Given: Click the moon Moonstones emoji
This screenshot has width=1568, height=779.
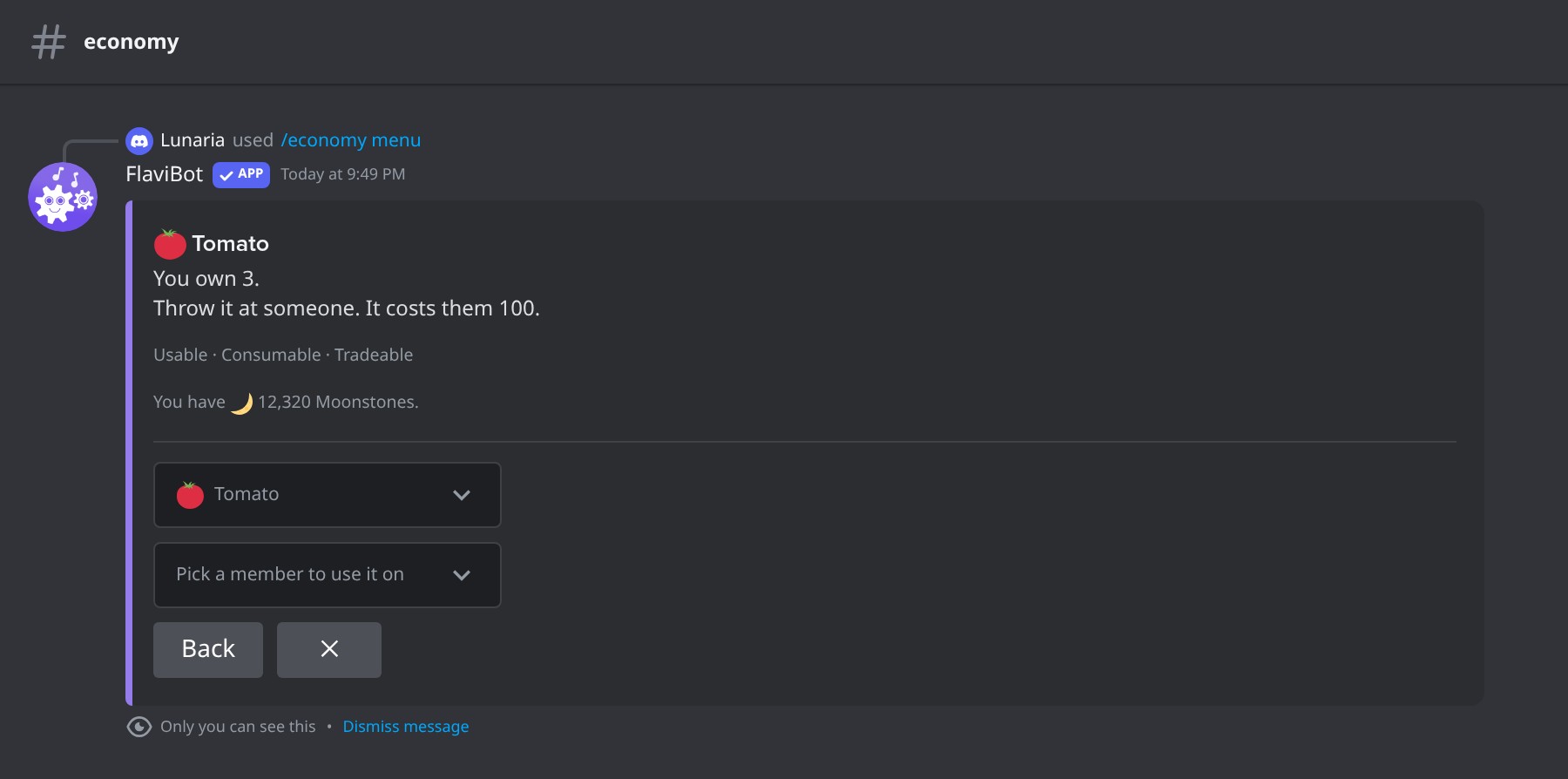Looking at the screenshot, I should point(241,403).
